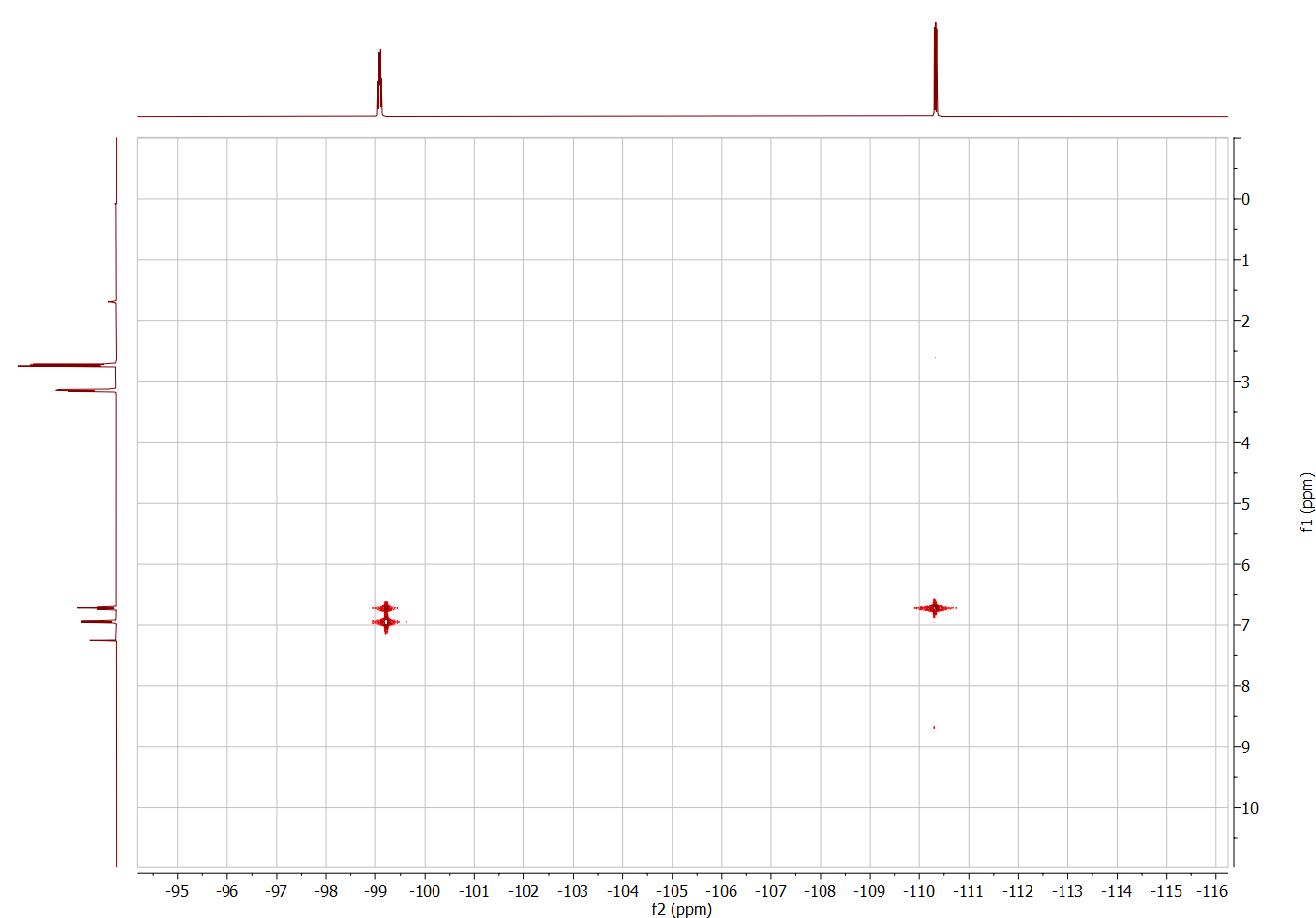Select the upper cross peak near -99.2 ppm

(x=385, y=607)
